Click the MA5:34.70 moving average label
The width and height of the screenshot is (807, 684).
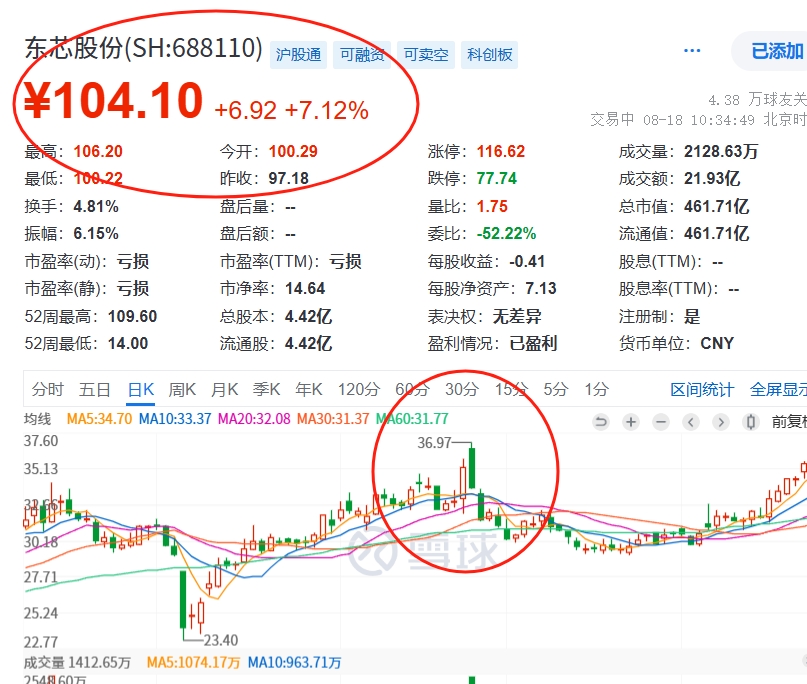click(x=99, y=419)
